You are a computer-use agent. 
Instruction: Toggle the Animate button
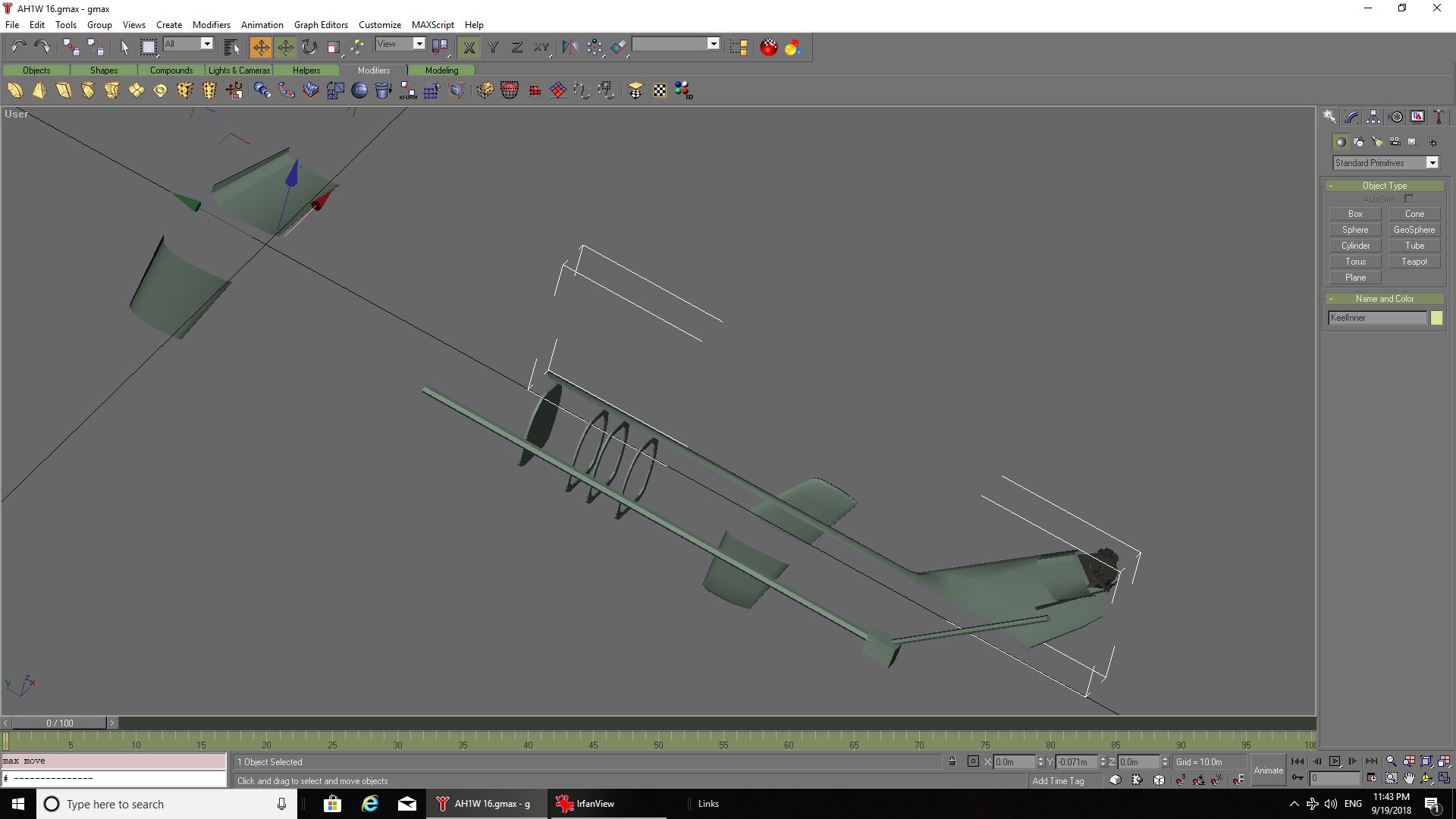[x=1268, y=770]
